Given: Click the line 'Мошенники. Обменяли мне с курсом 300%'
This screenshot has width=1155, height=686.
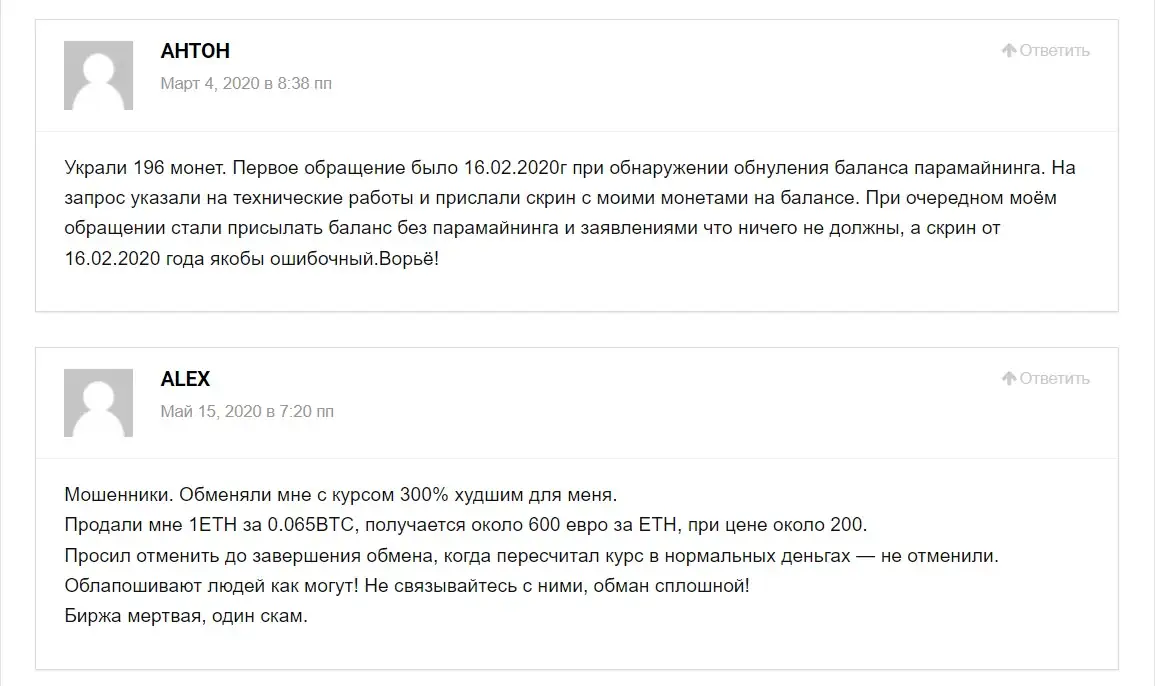Looking at the screenshot, I should coord(340,494).
